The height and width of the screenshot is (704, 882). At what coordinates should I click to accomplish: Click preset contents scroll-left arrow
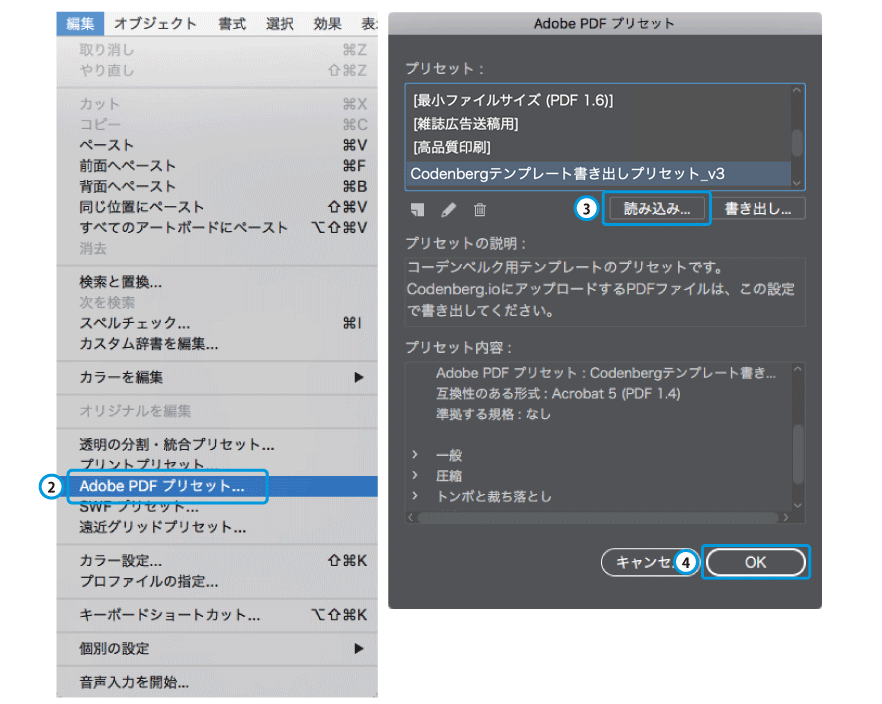pyautogui.click(x=410, y=517)
